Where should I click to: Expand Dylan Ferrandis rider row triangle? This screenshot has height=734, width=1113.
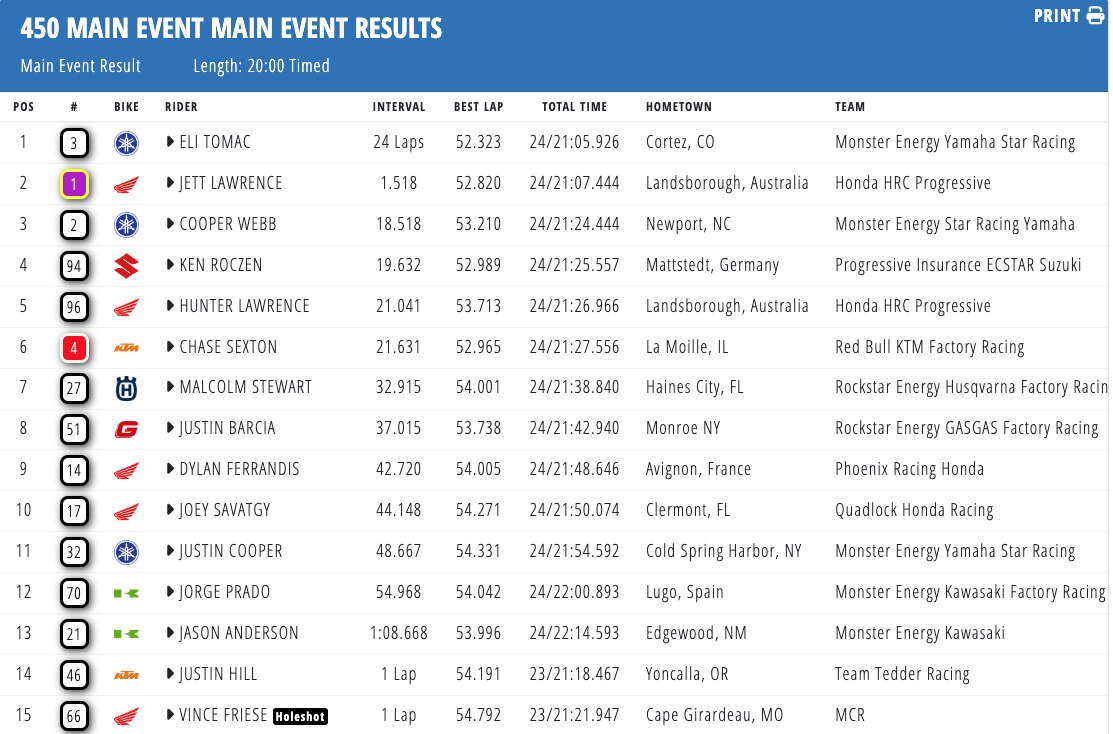click(171, 469)
